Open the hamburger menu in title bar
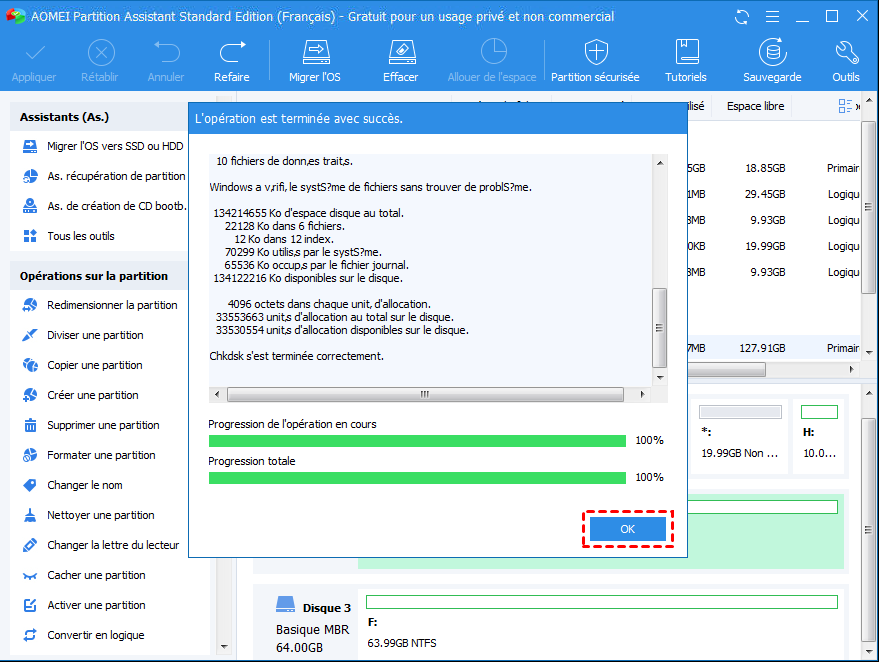The image size is (879, 662). pyautogui.click(x=772, y=17)
